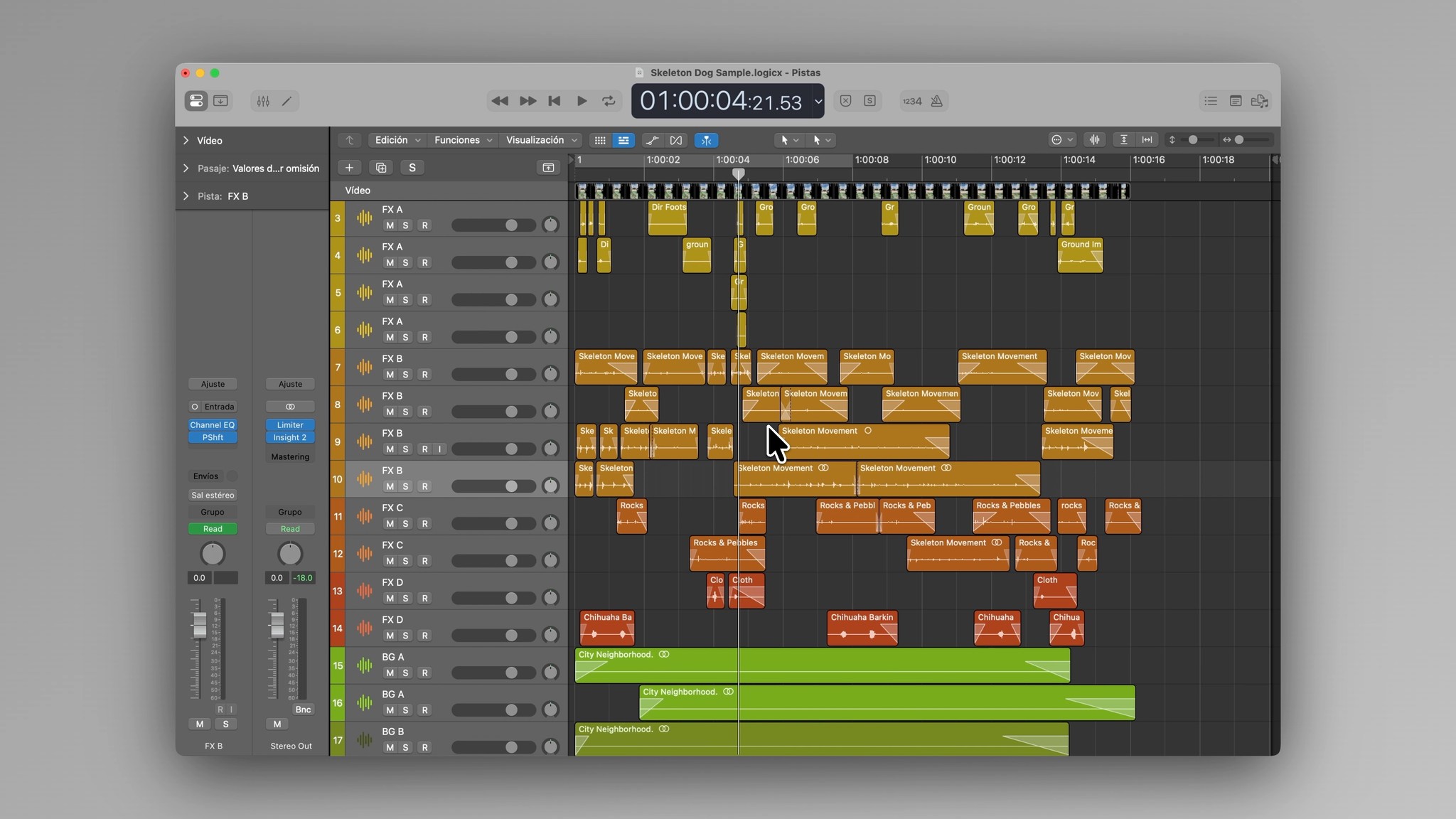The height and width of the screenshot is (819, 1456).
Task: Solo track 15 BG A
Action: click(405, 673)
